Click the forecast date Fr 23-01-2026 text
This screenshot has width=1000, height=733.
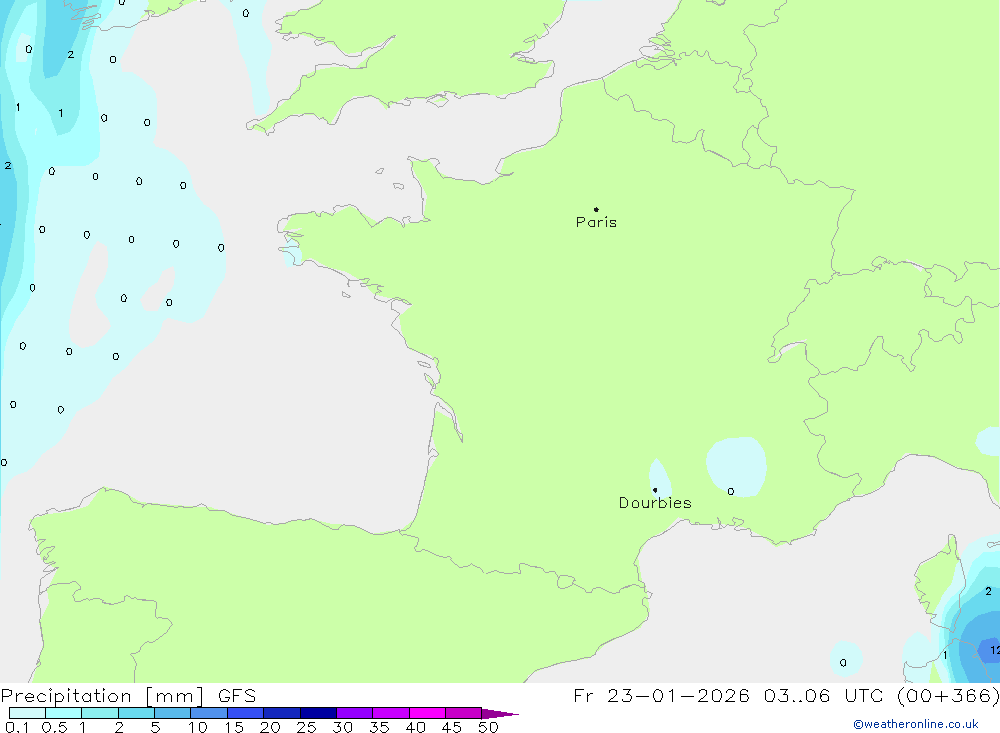pyautogui.click(x=661, y=695)
